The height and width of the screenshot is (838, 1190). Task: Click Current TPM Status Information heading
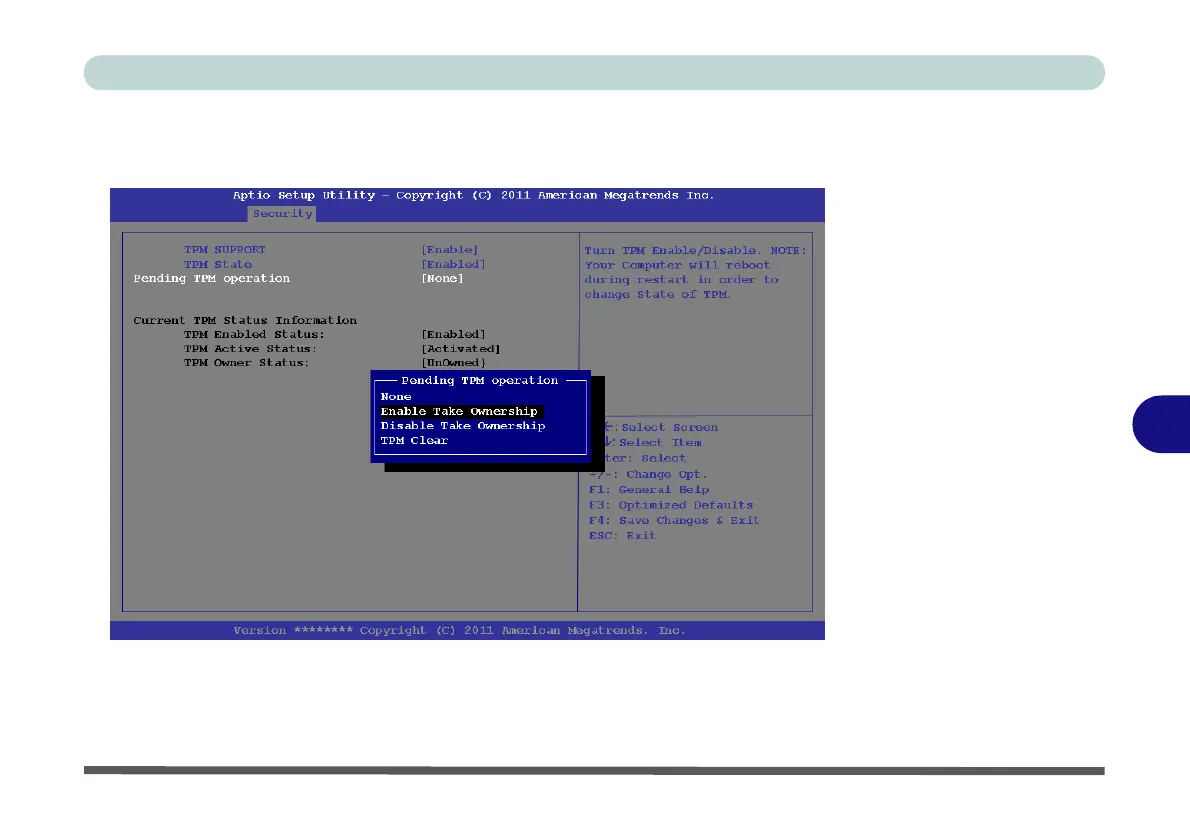pos(245,320)
